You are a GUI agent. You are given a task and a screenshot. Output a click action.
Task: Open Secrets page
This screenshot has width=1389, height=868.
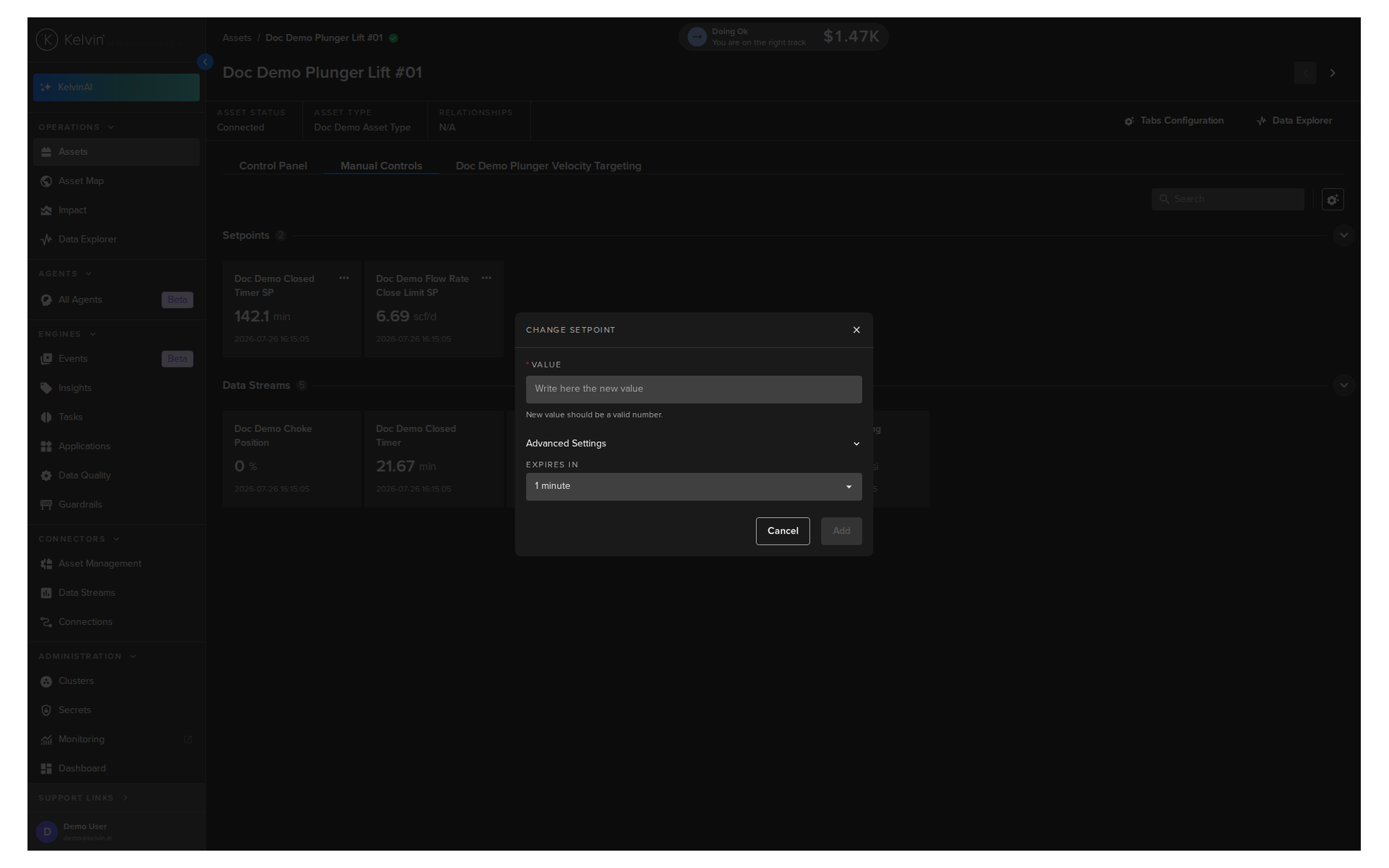coord(116,710)
